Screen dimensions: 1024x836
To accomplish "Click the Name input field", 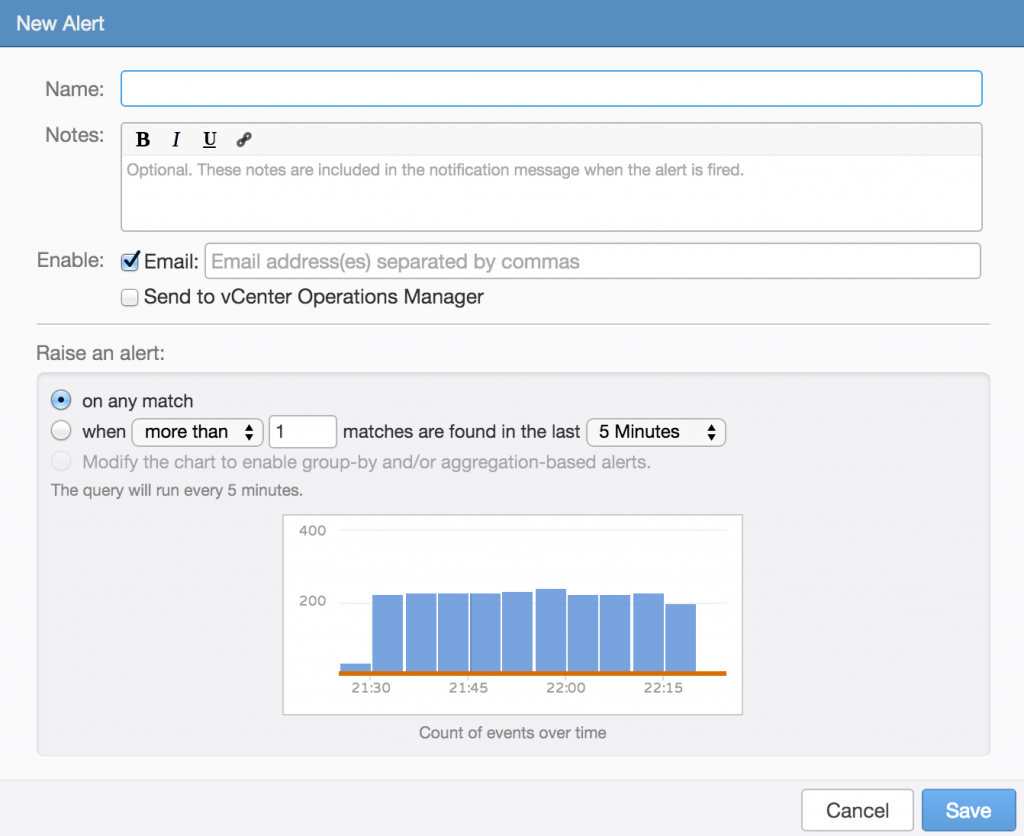I will pos(550,88).
